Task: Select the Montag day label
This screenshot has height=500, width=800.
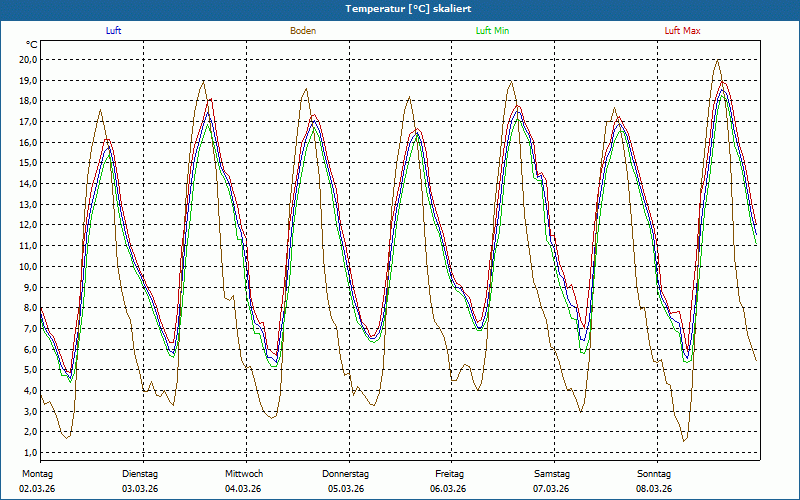Action: pos(36,474)
